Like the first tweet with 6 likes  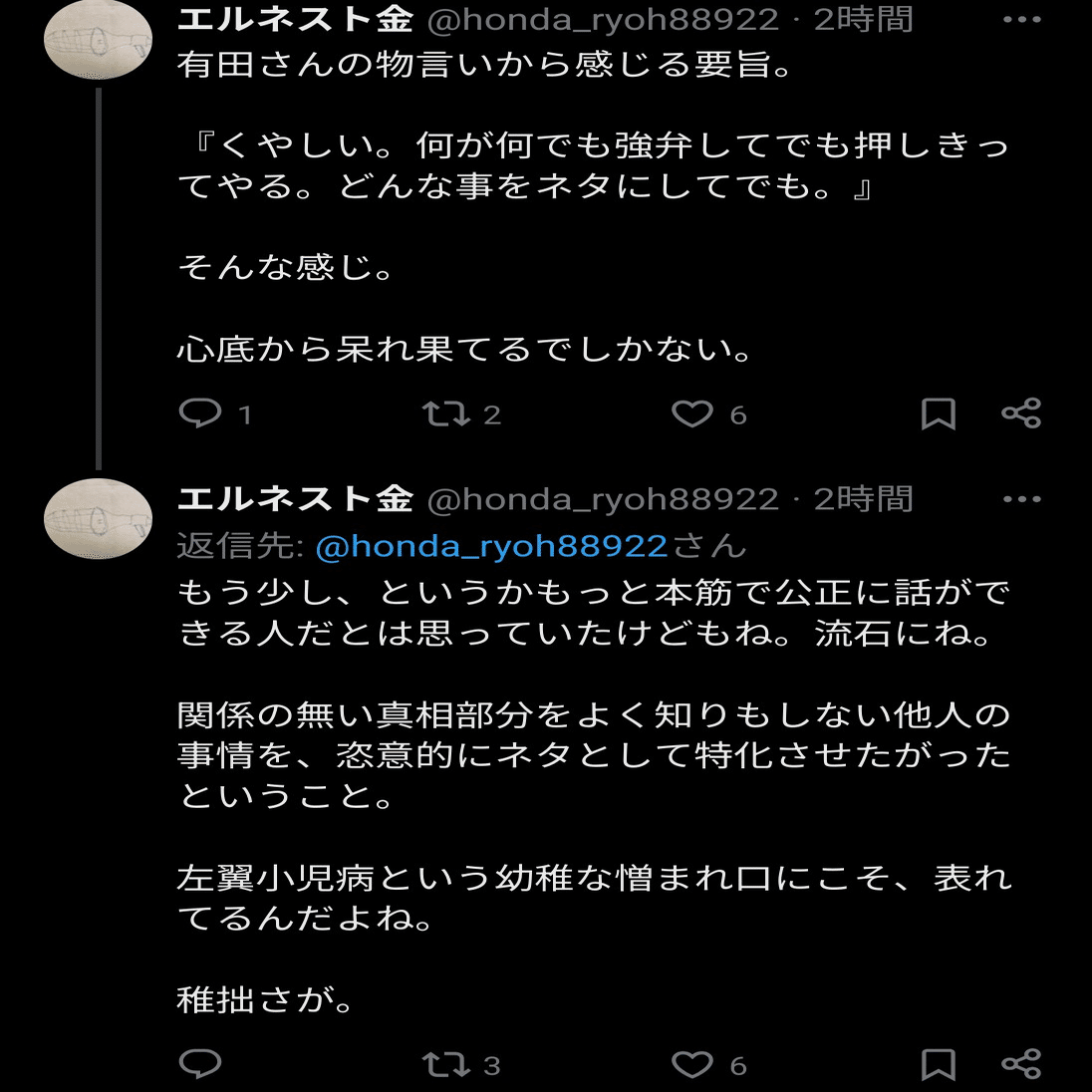[x=692, y=413]
